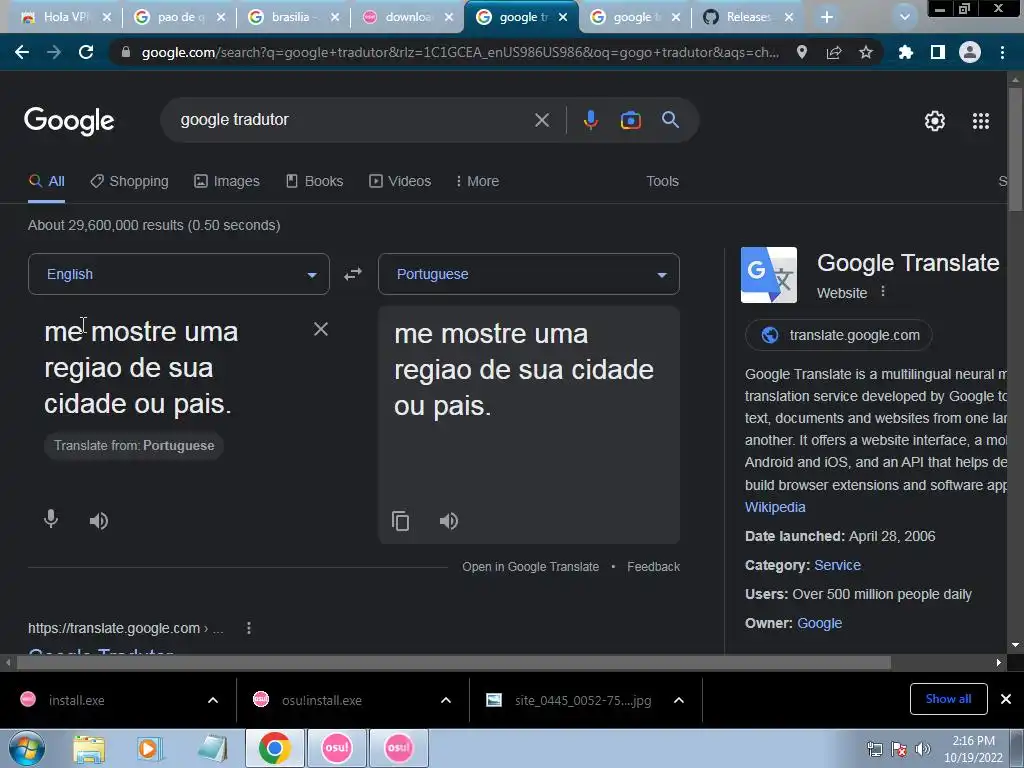Image resolution: width=1024 pixels, height=768 pixels.
Task: Open the Wikipedia source link
Action: tap(775, 507)
